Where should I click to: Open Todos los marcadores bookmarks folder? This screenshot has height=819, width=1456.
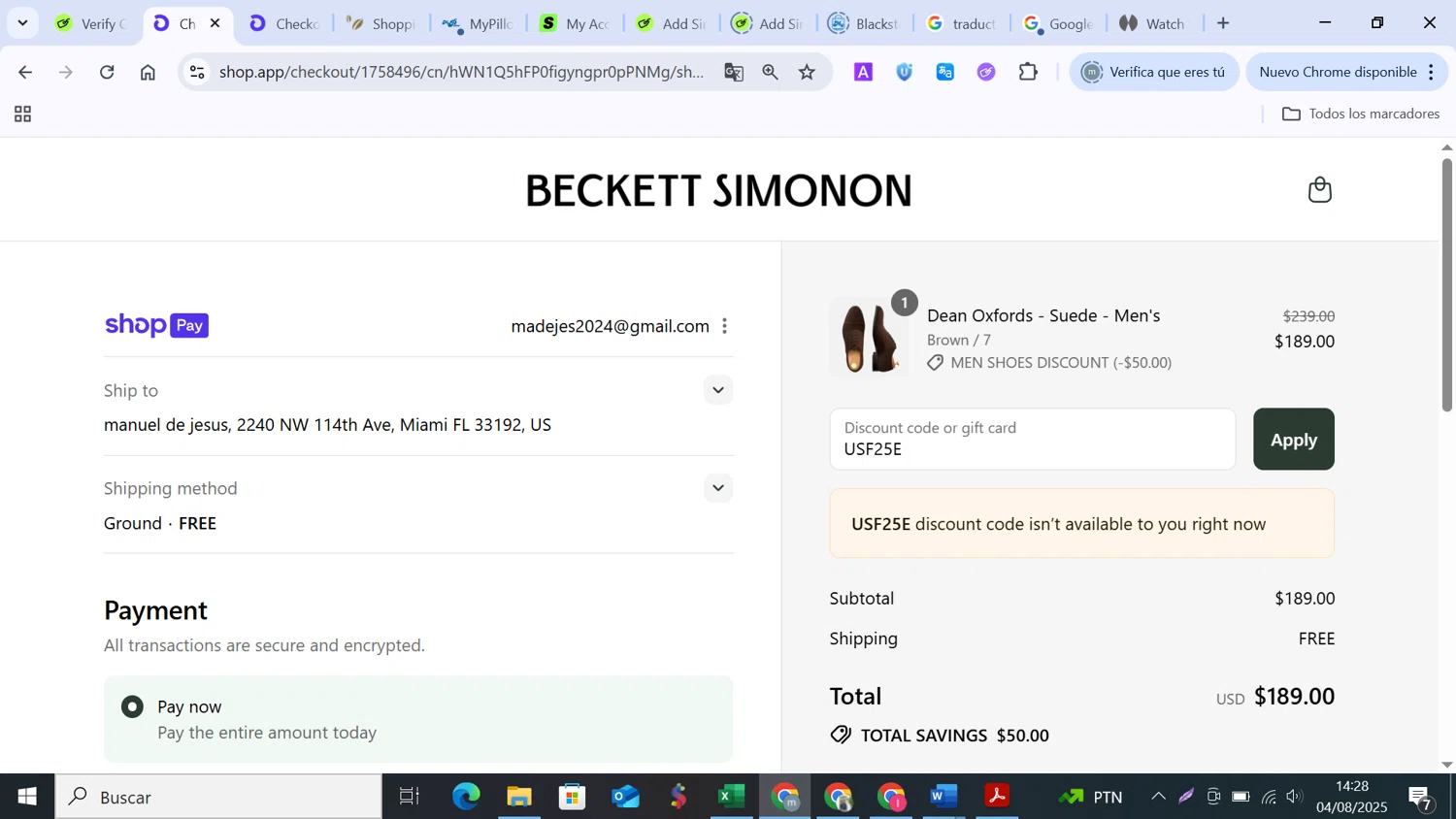pyautogui.click(x=1361, y=115)
